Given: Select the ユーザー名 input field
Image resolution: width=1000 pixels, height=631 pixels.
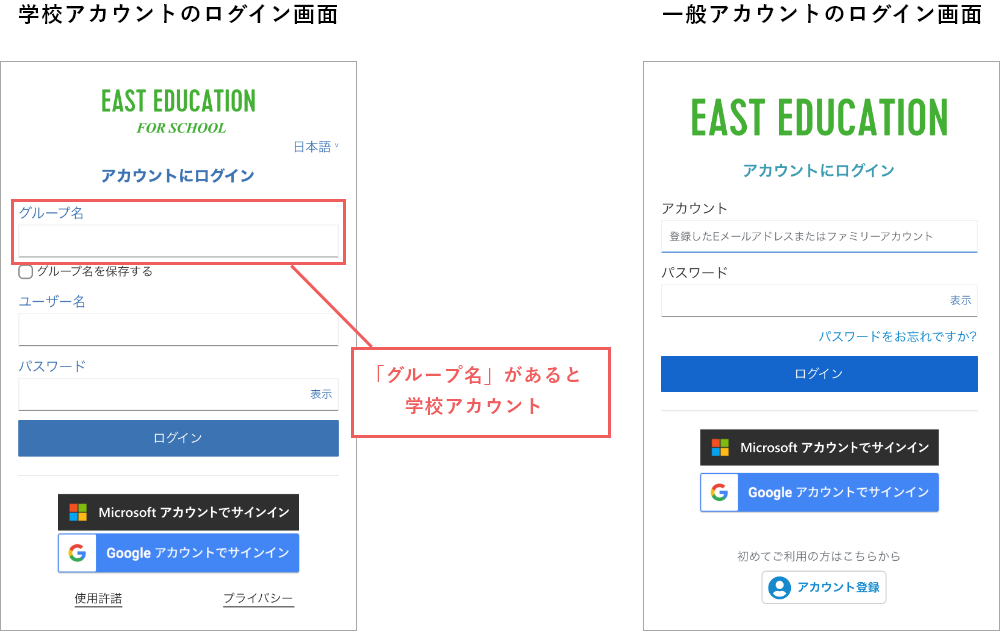Looking at the screenshot, I should (179, 329).
